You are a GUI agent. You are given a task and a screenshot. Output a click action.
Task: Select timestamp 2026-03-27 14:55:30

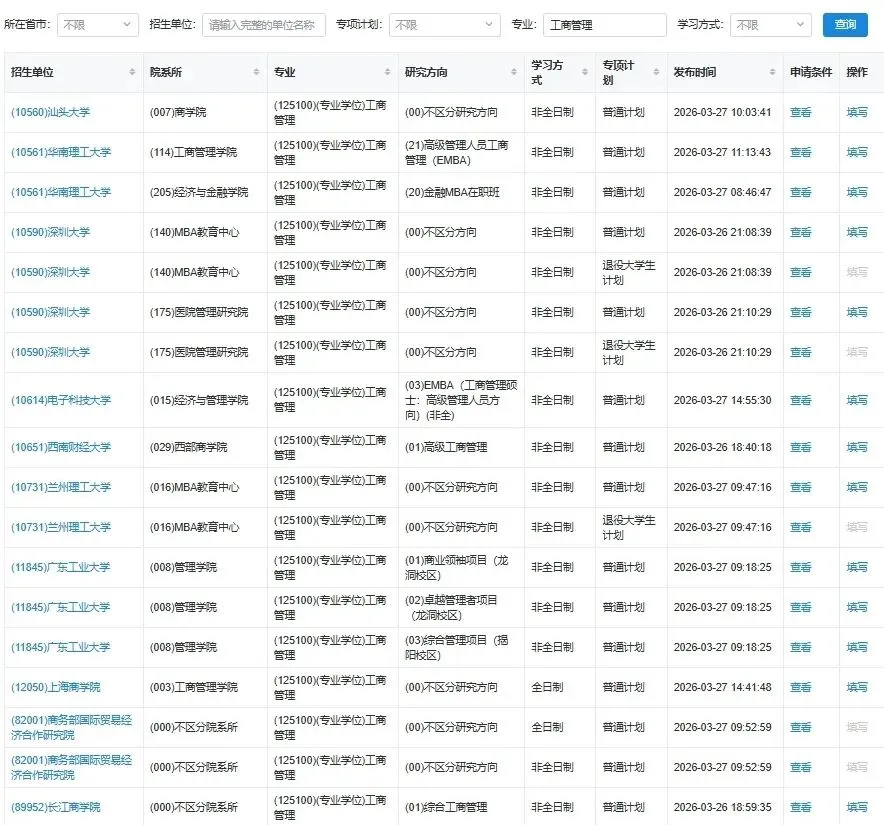(722, 400)
